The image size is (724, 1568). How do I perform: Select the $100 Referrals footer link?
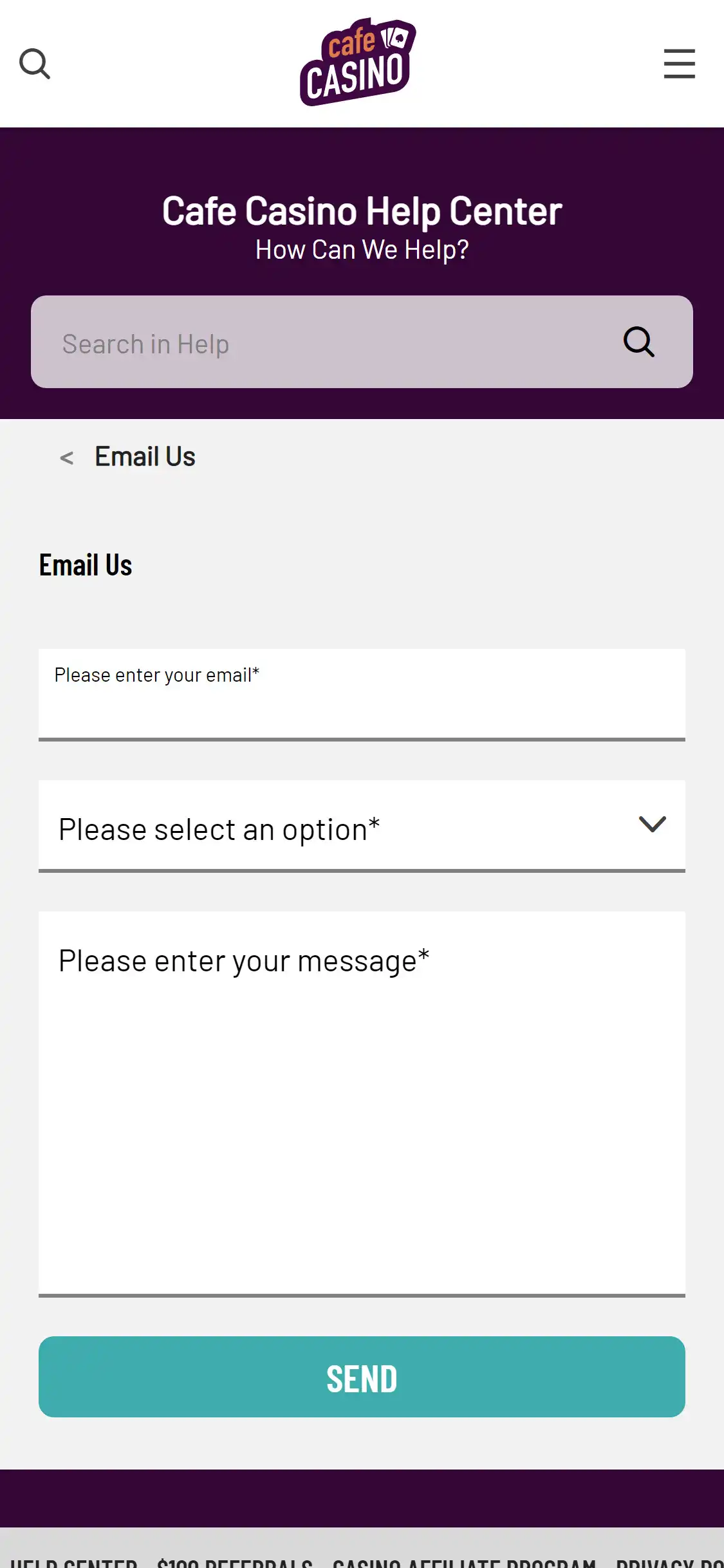coord(235,1560)
